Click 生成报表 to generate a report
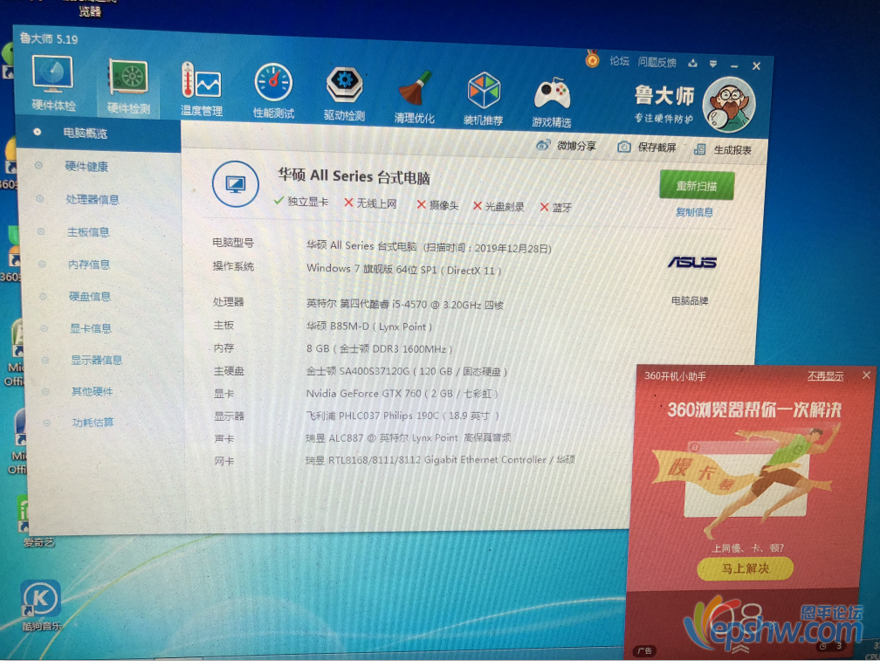This screenshot has height=661, width=880. [723, 149]
